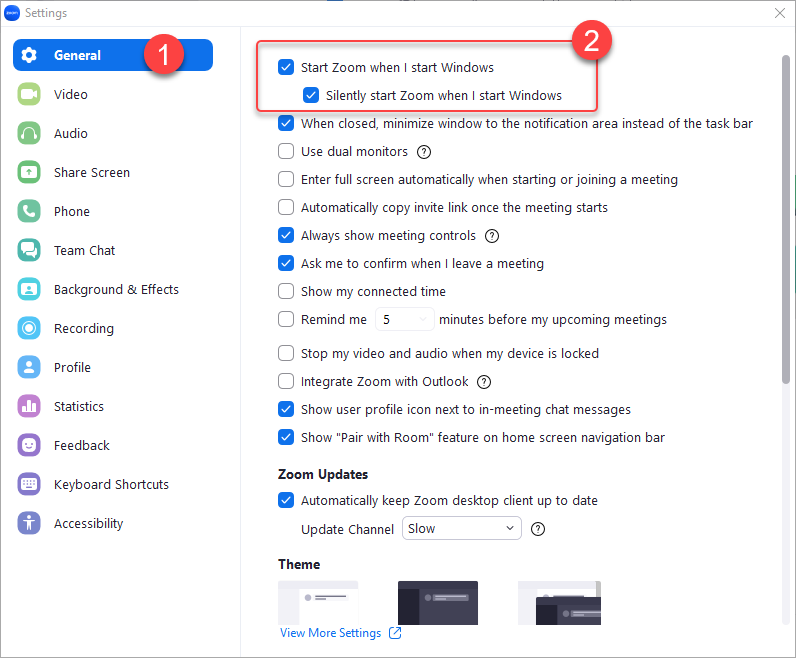Open the Share Screen icon
Image resolution: width=796 pixels, height=658 pixels.
[29, 172]
